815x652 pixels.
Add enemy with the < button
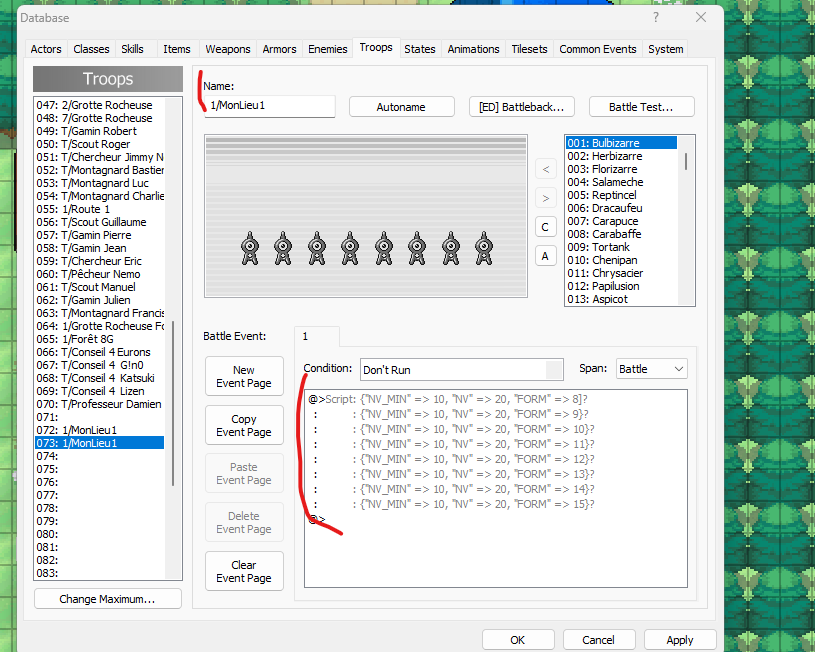(x=545, y=169)
